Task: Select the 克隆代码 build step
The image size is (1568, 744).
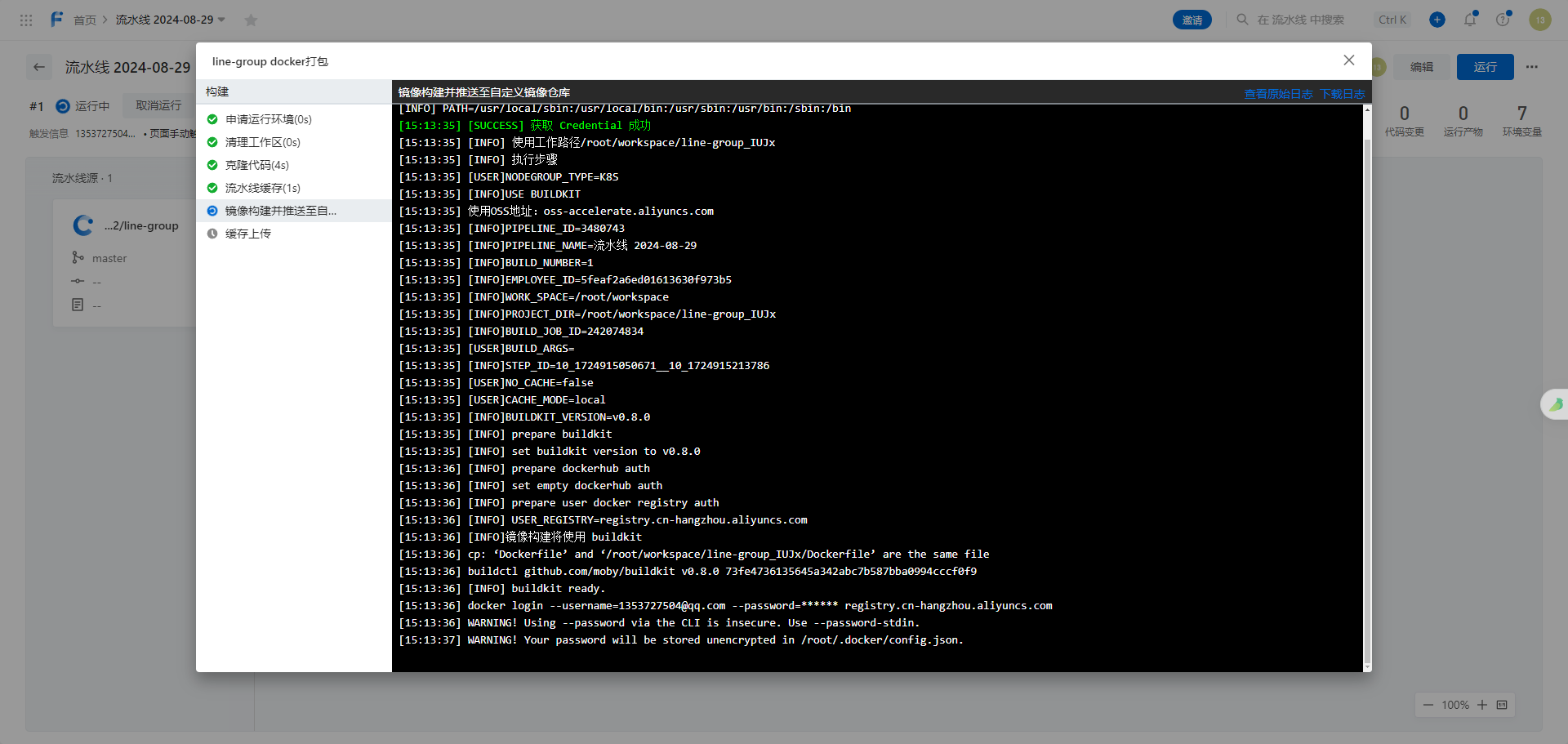Action: point(256,165)
